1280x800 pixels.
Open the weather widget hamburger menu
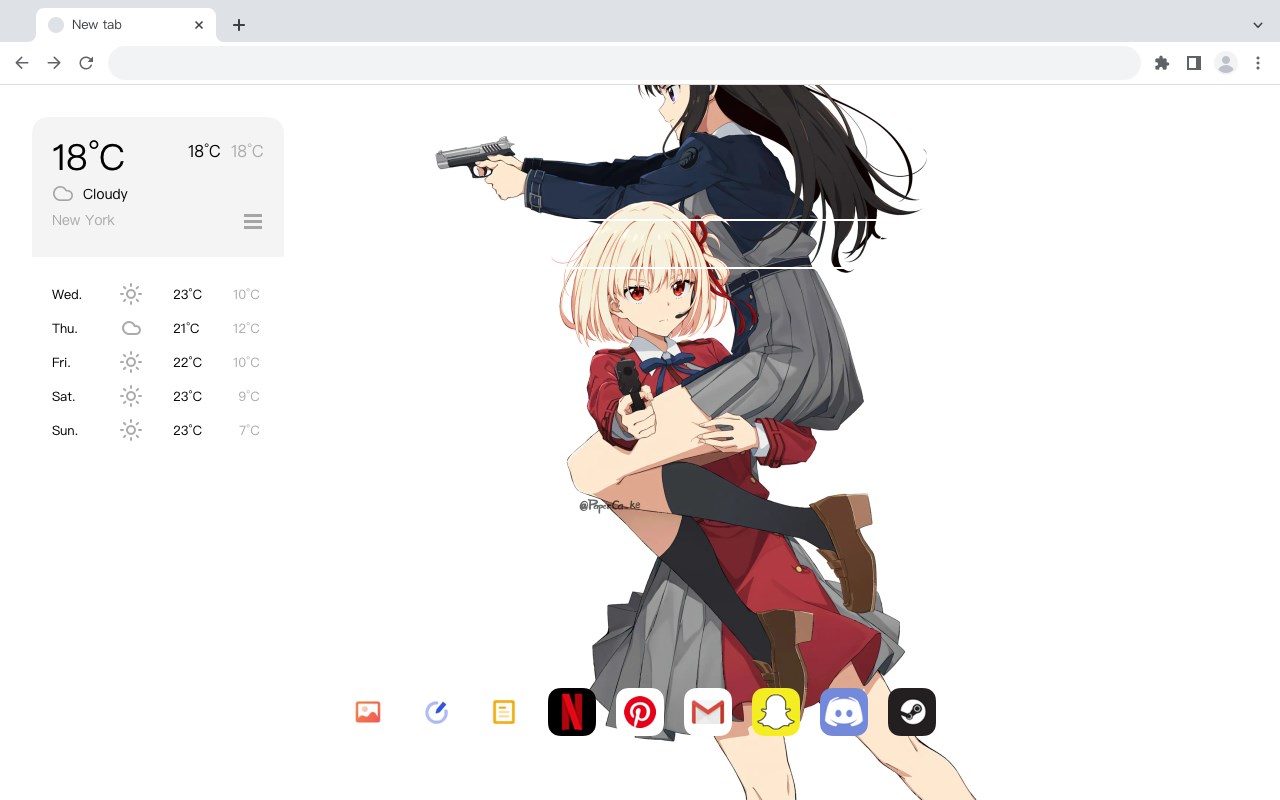point(253,221)
